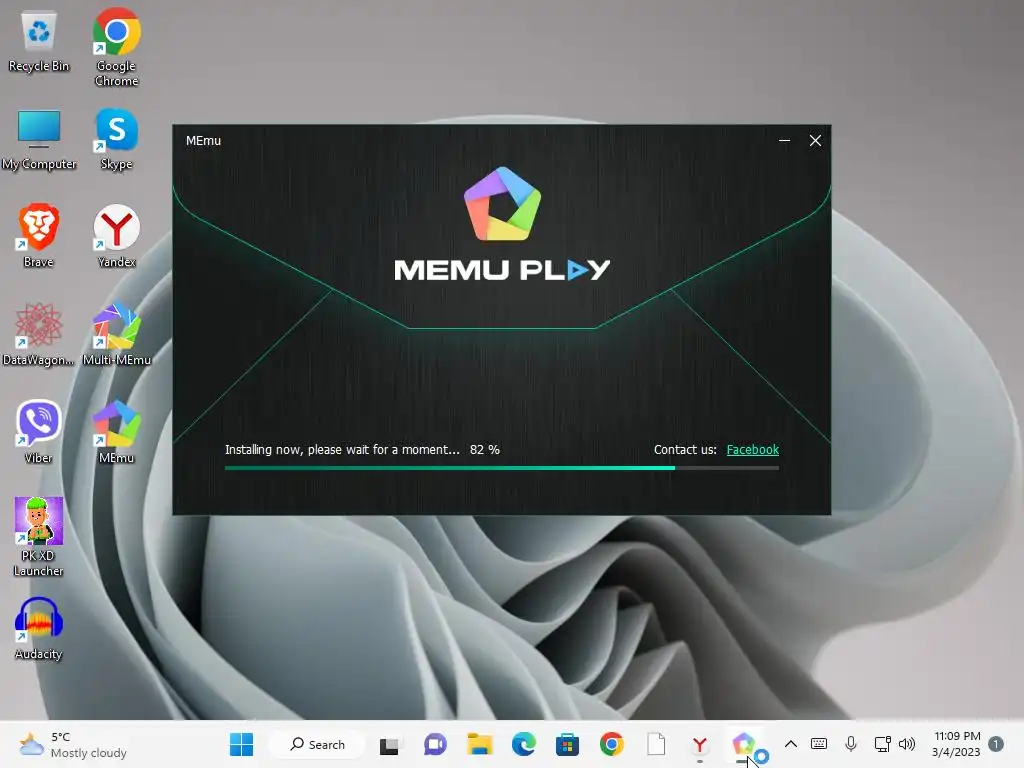The width and height of the screenshot is (1024, 768).
Task: Click the MEmu installer taskbar icon
Action: click(x=744, y=744)
